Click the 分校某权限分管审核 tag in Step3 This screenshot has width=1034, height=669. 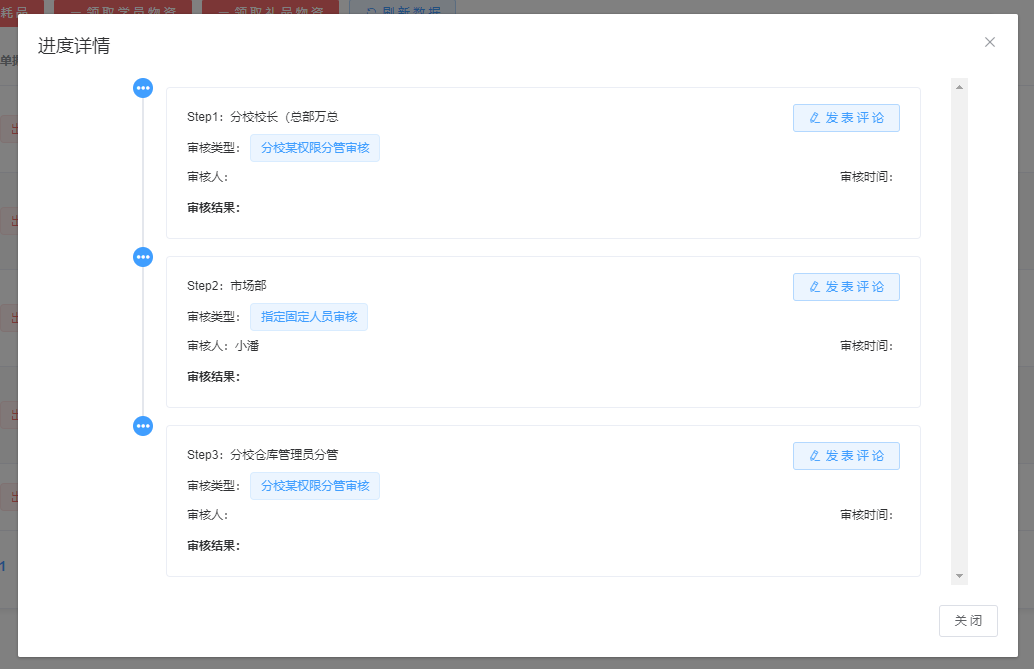[x=315, y=486]
